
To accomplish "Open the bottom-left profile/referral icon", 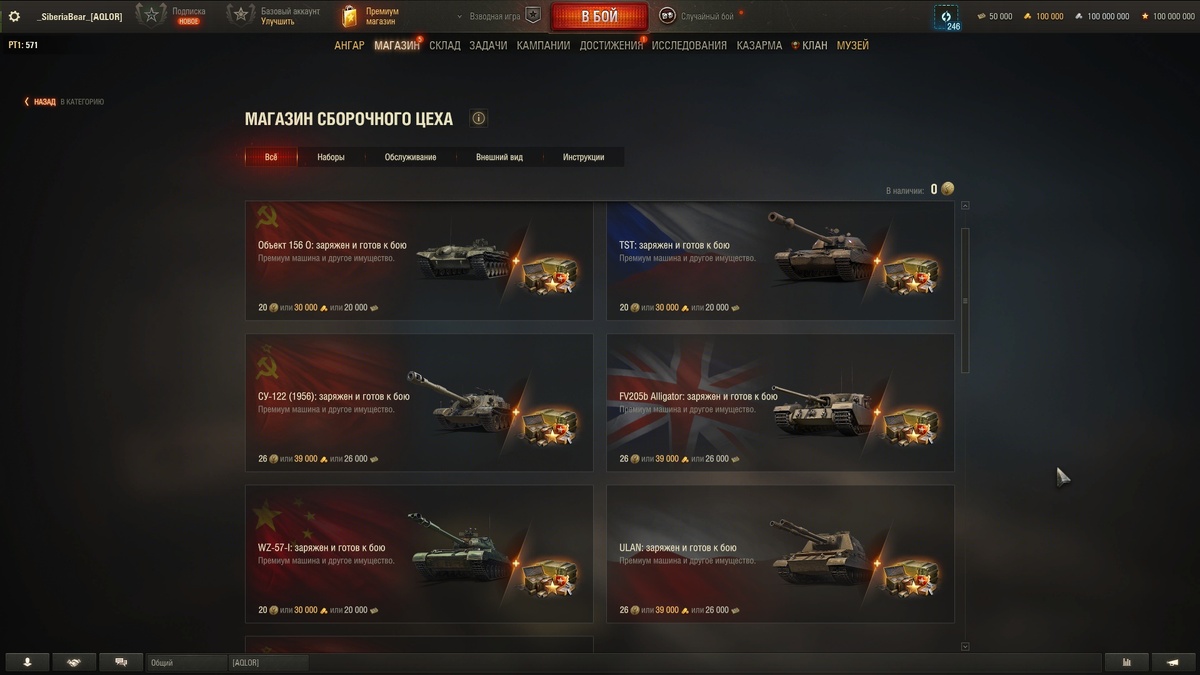I will pyautogui.click(x=27, y=662).
